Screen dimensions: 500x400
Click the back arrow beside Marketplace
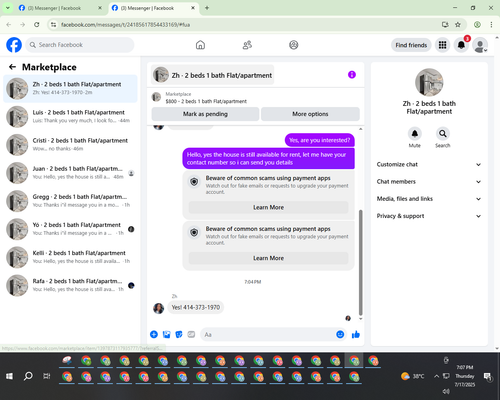coord(12,67)
